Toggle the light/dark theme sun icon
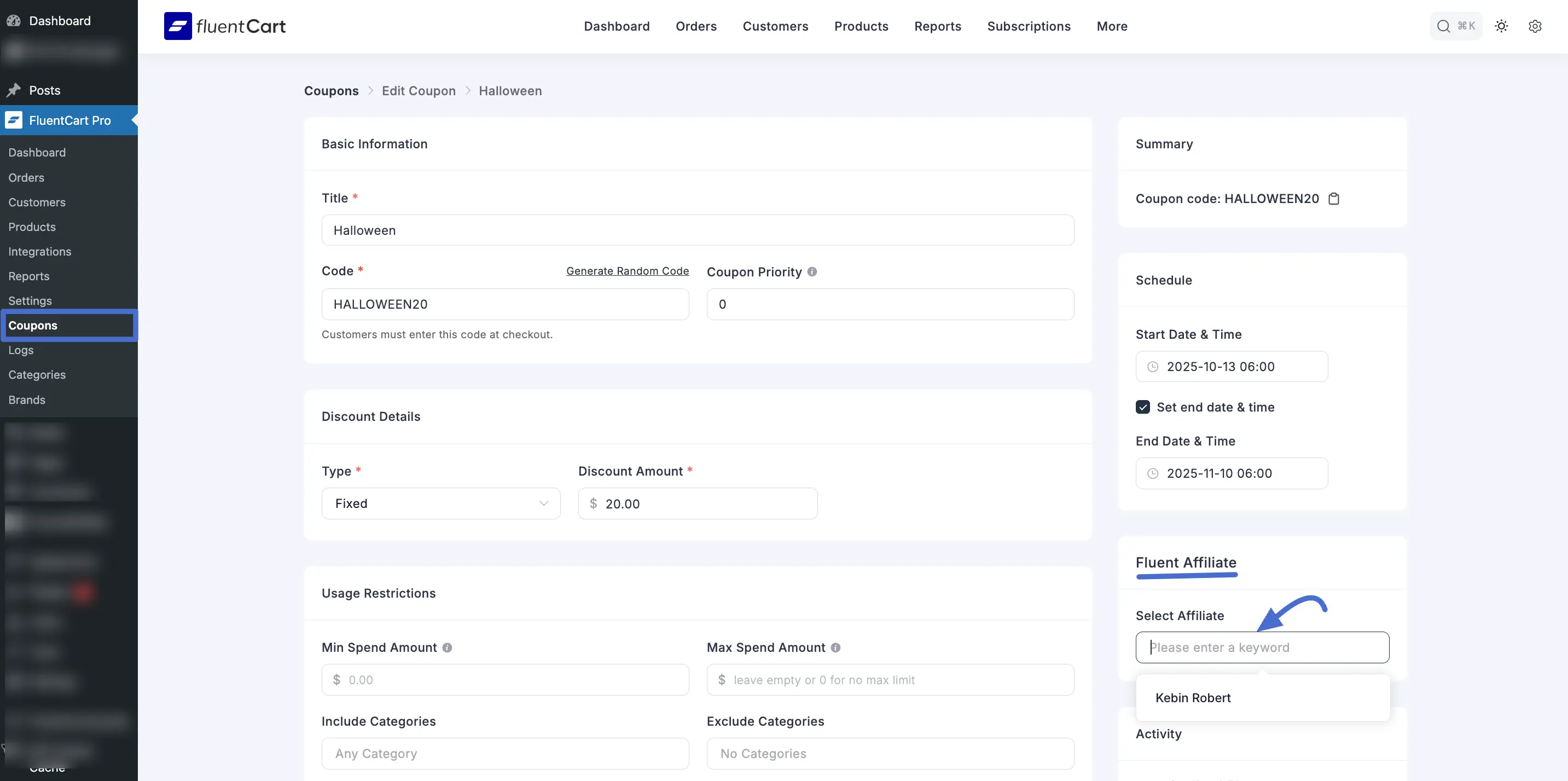 (1501, 26)
